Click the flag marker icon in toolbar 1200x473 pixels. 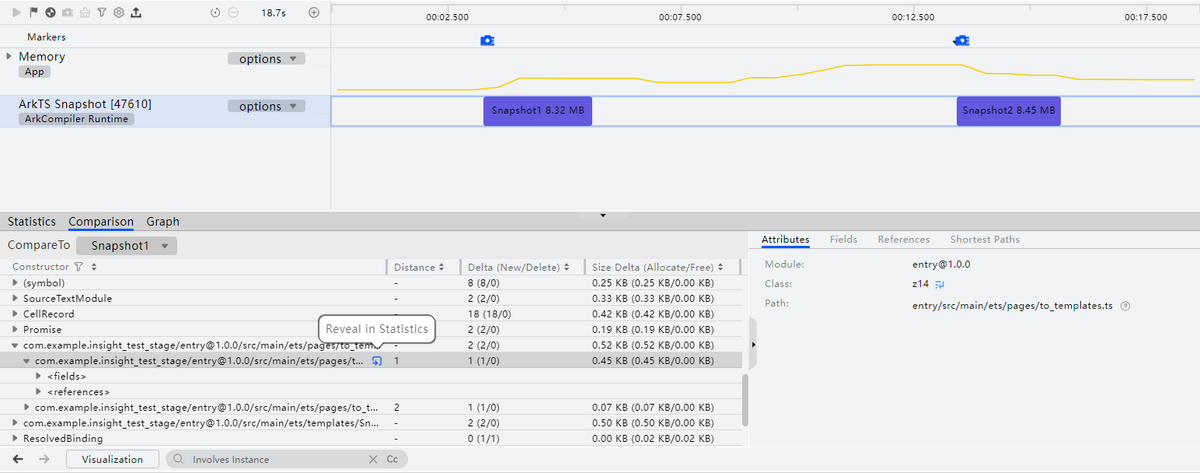tap(33, 13)
